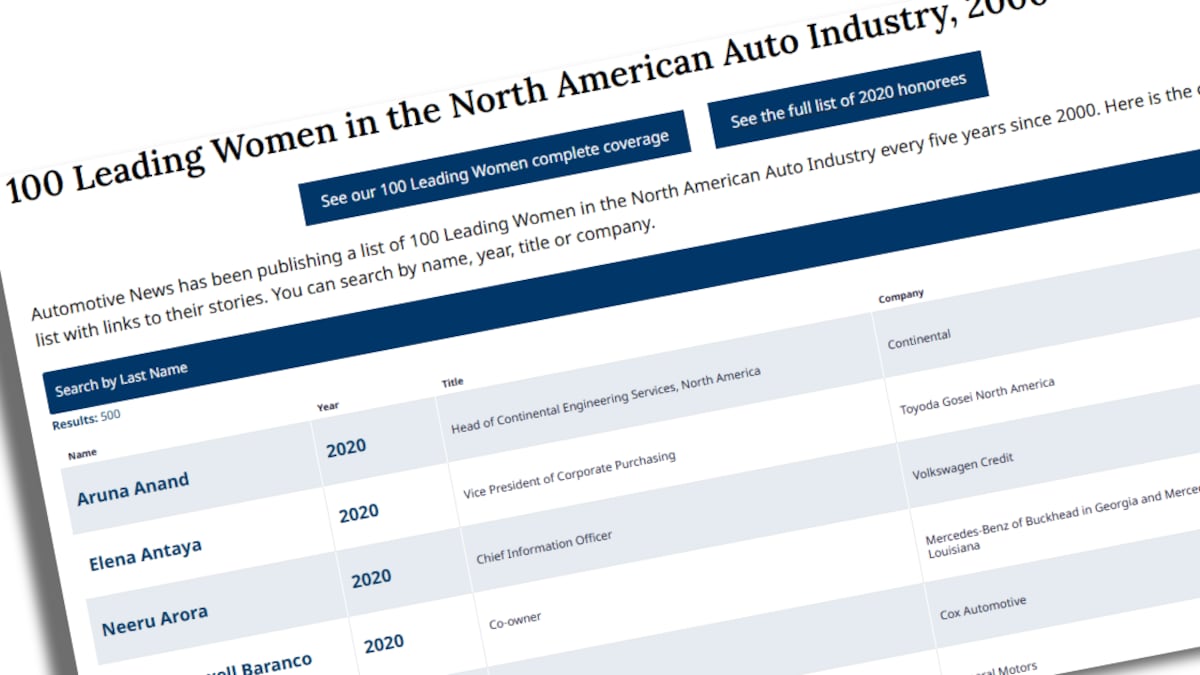Select the Name column header
Image resolution: width=1200 pixels, height=675 pixels.
[82, 454]
